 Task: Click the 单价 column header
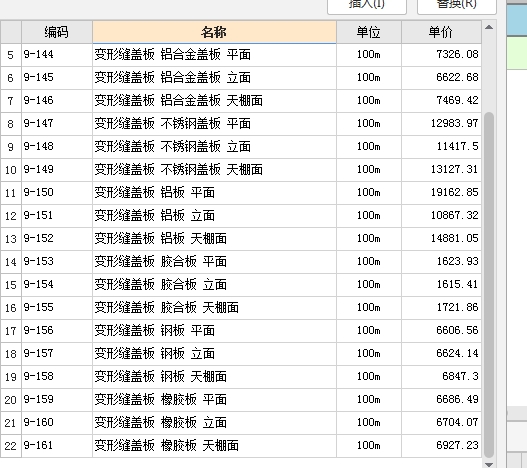coord(441,32)
